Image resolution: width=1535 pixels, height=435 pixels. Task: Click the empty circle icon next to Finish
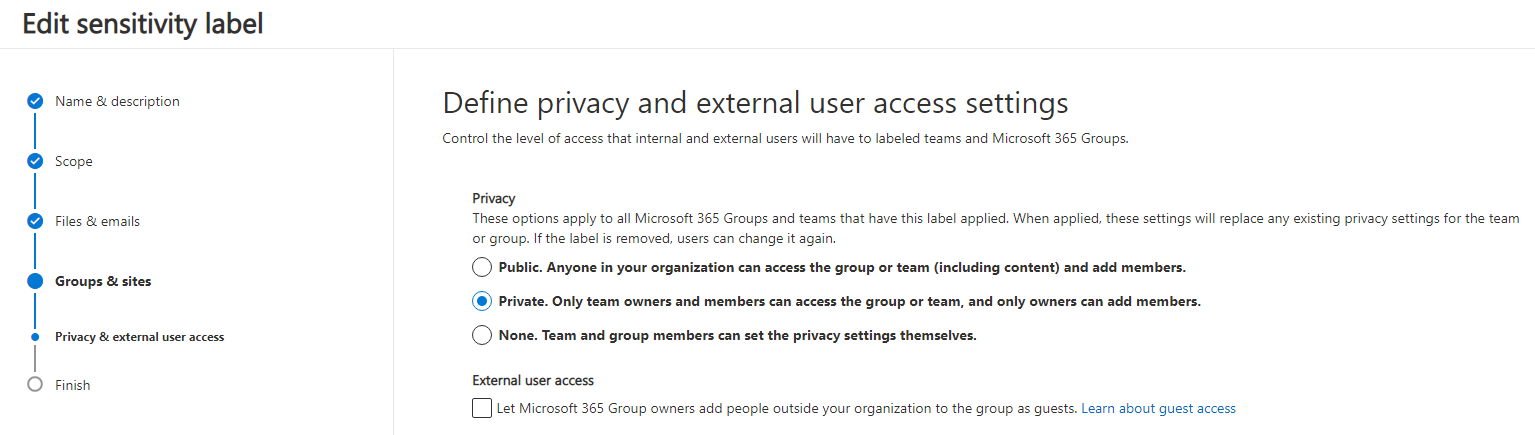[x=35, y=385]
